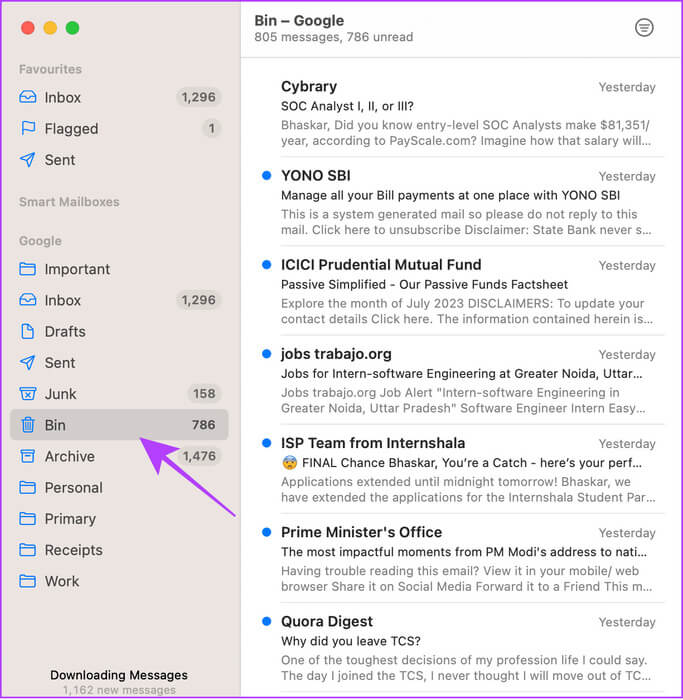This screenshot has width=683, height=700.
Task: Click the Drafts document icon
Action: 28,331
